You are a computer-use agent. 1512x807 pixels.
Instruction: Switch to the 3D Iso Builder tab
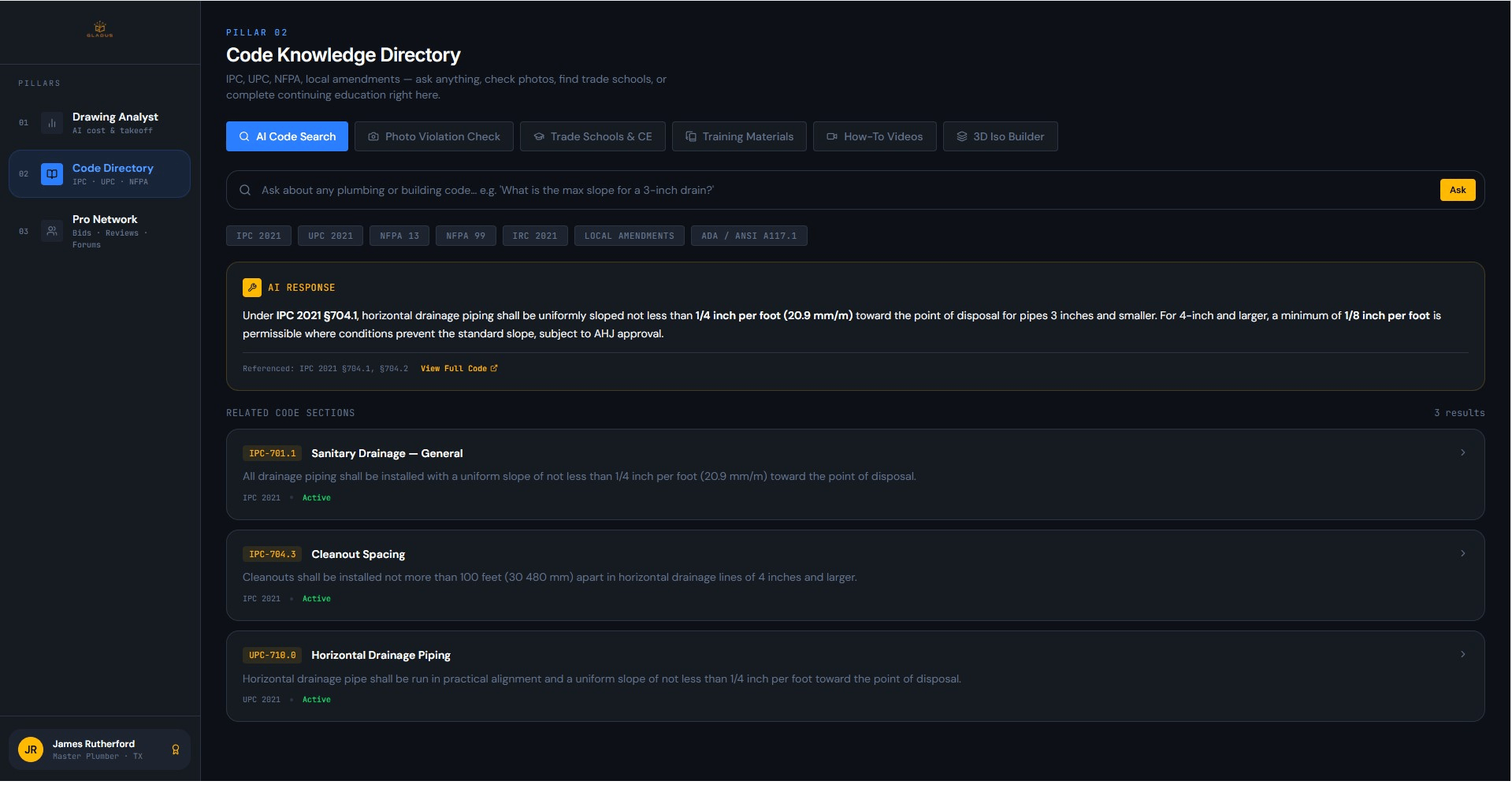pos(1001,136)
